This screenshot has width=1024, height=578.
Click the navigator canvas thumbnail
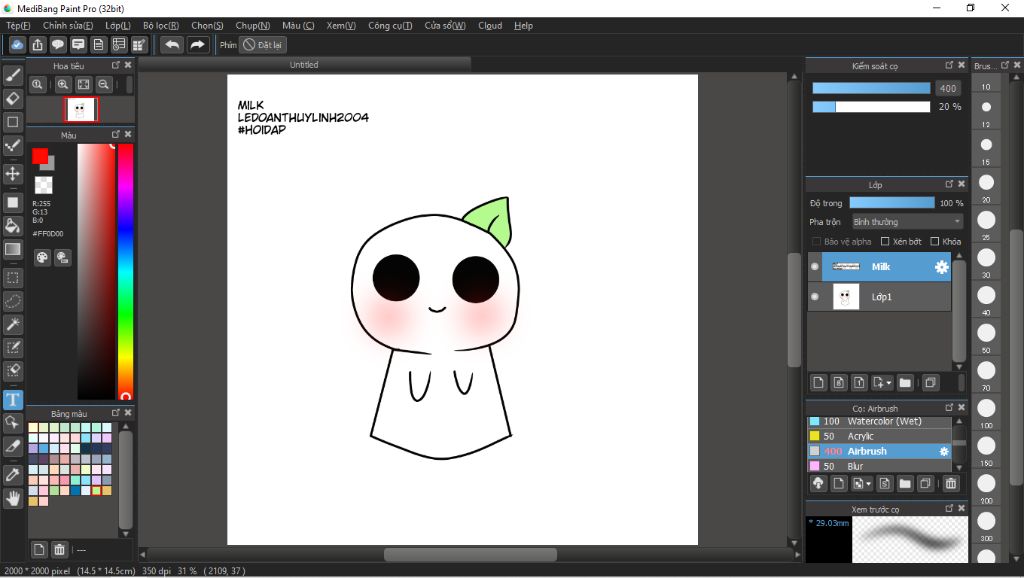[80, 110]
